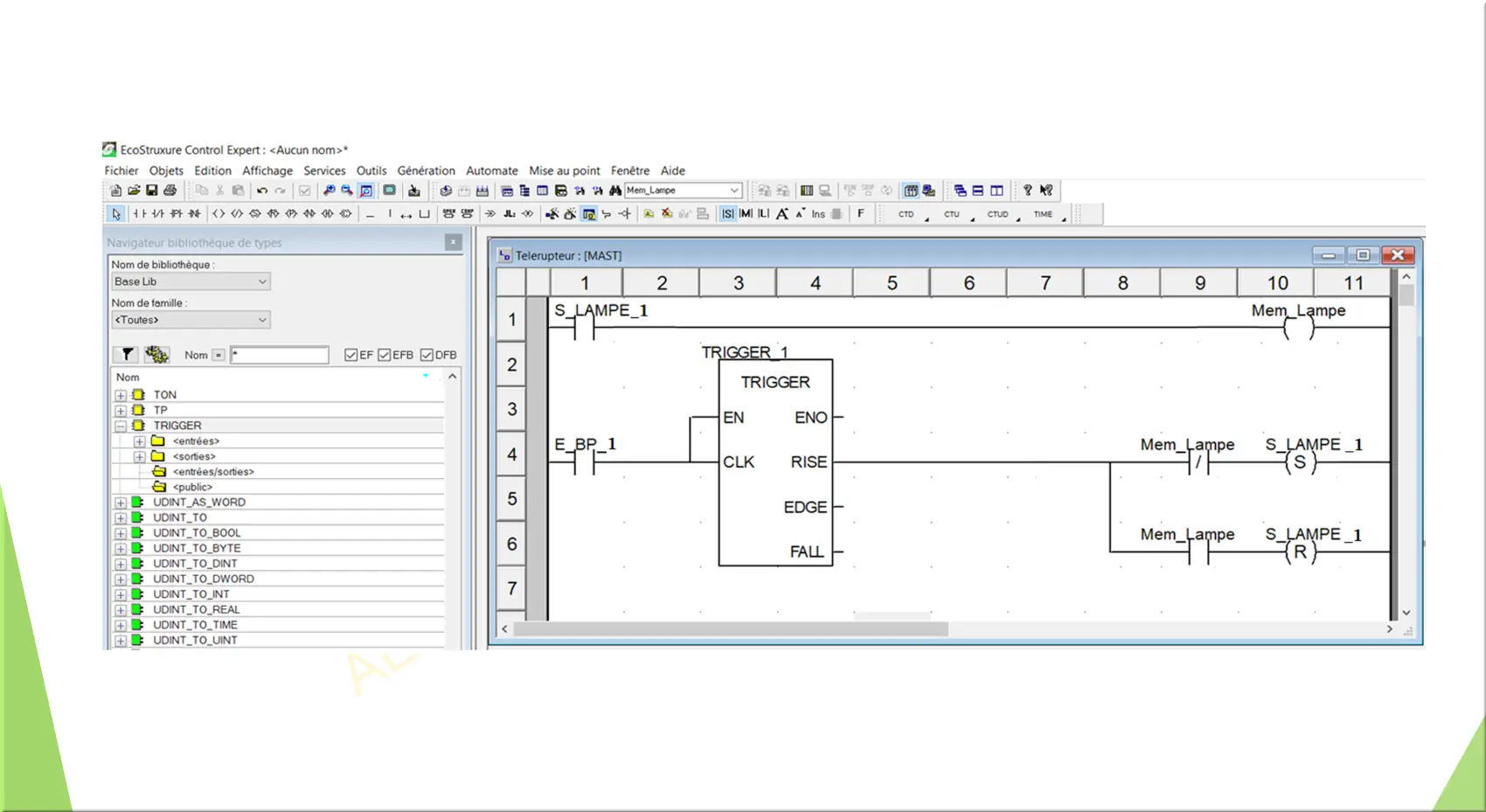
Task: Open the Edition menu
Action: (x=212, y=170)
